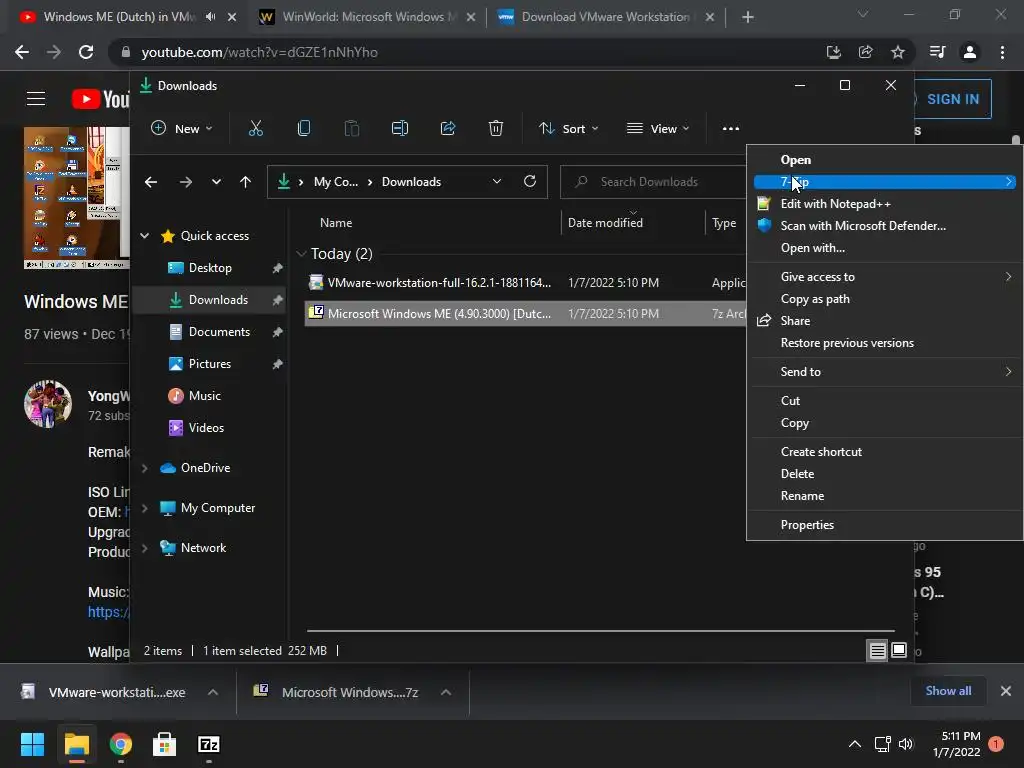Viewport: 1024px width, 768px height.
Task: Open options for VMware-workstation download item
Action: click(x=213, y=692)
